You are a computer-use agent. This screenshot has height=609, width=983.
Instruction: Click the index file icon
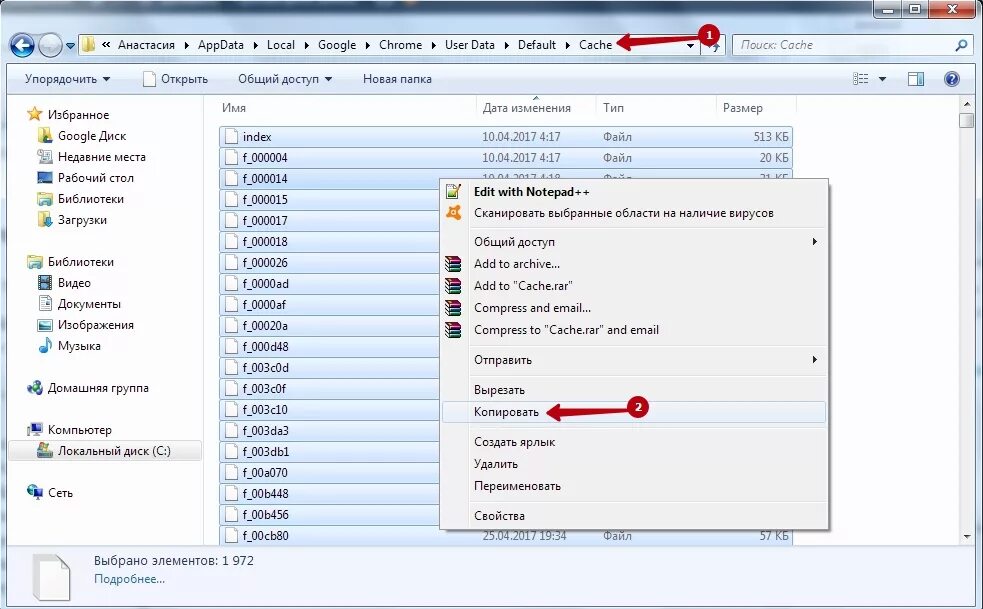click(x=231, y=137)
